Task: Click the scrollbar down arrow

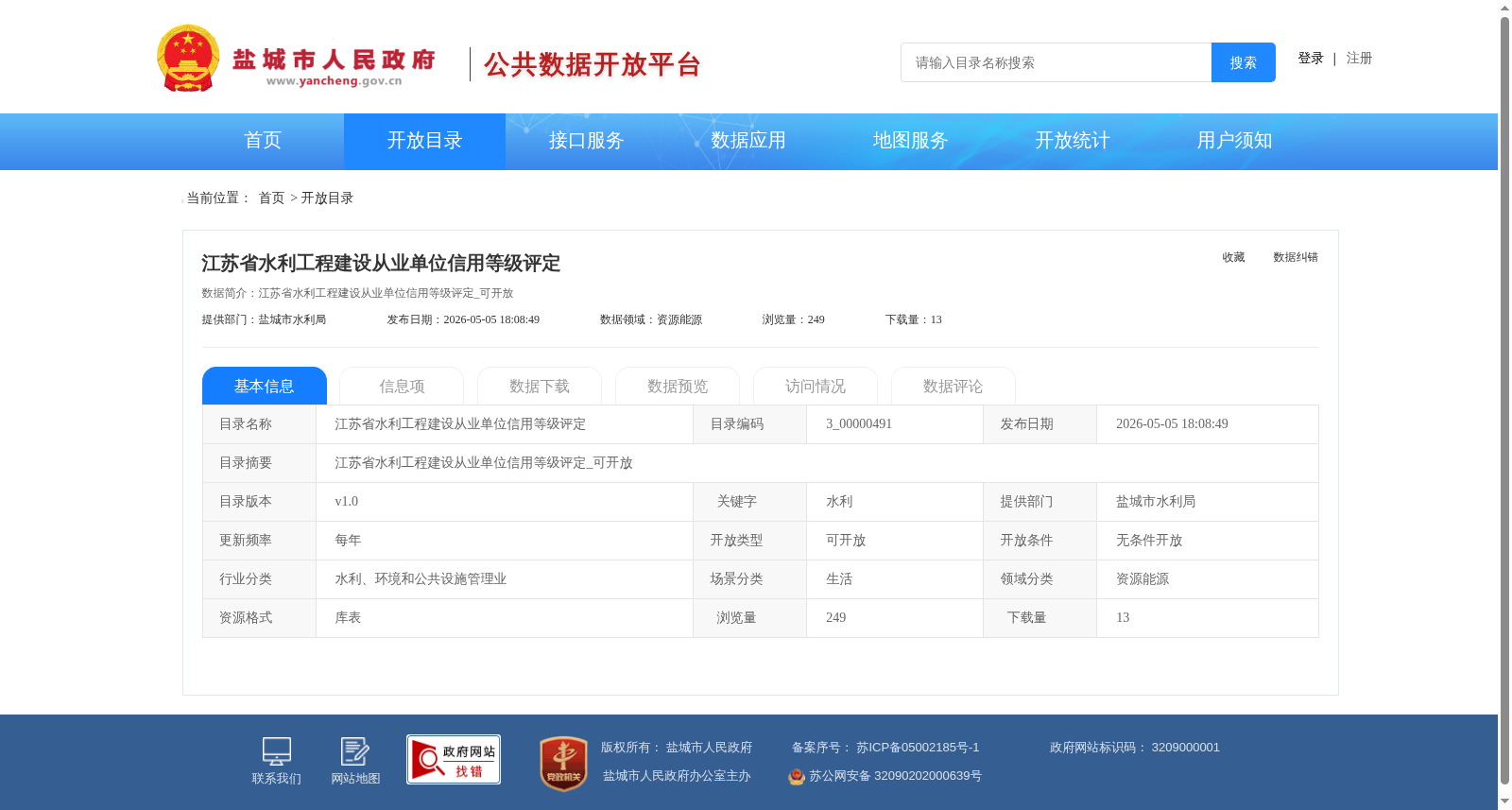Action: point(1504,801)
